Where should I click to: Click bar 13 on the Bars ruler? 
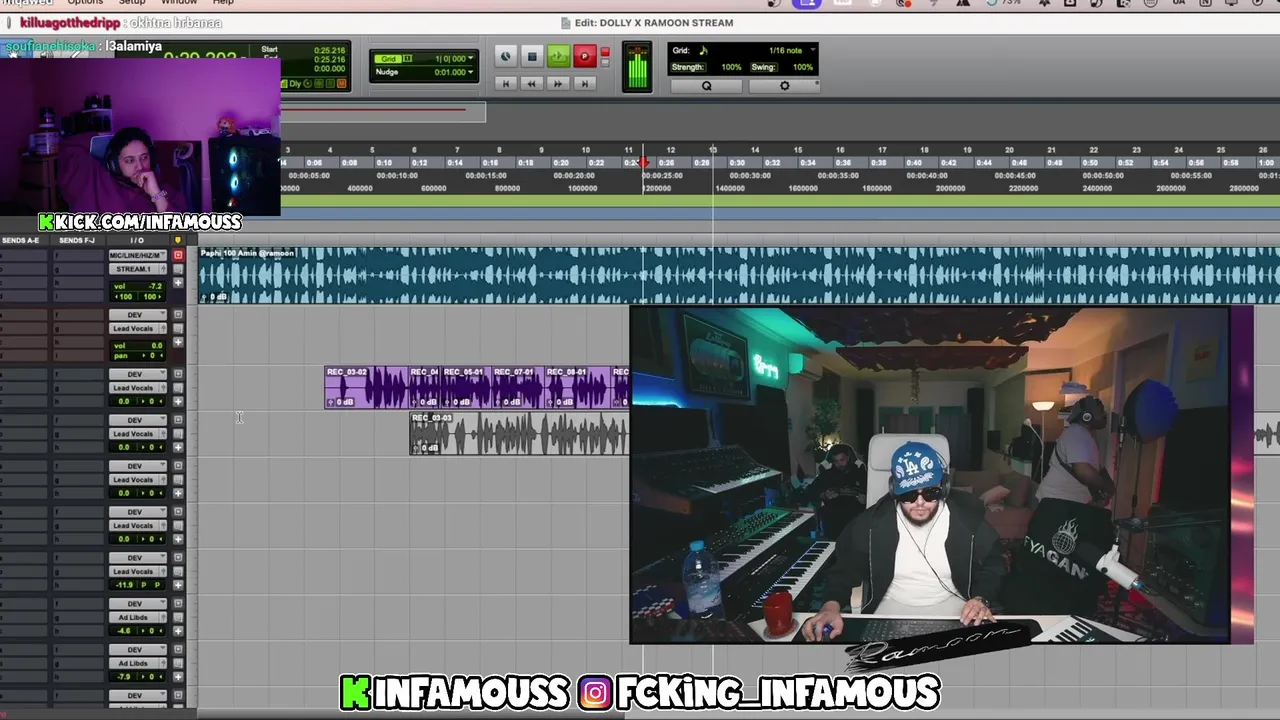(713, 150)
